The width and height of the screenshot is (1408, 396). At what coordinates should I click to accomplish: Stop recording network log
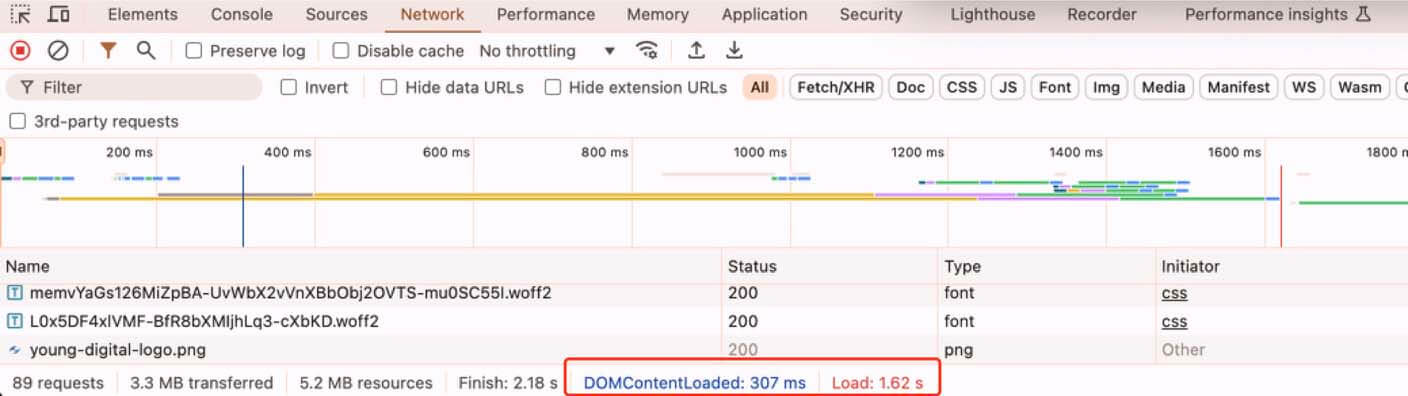coord(20,50)
